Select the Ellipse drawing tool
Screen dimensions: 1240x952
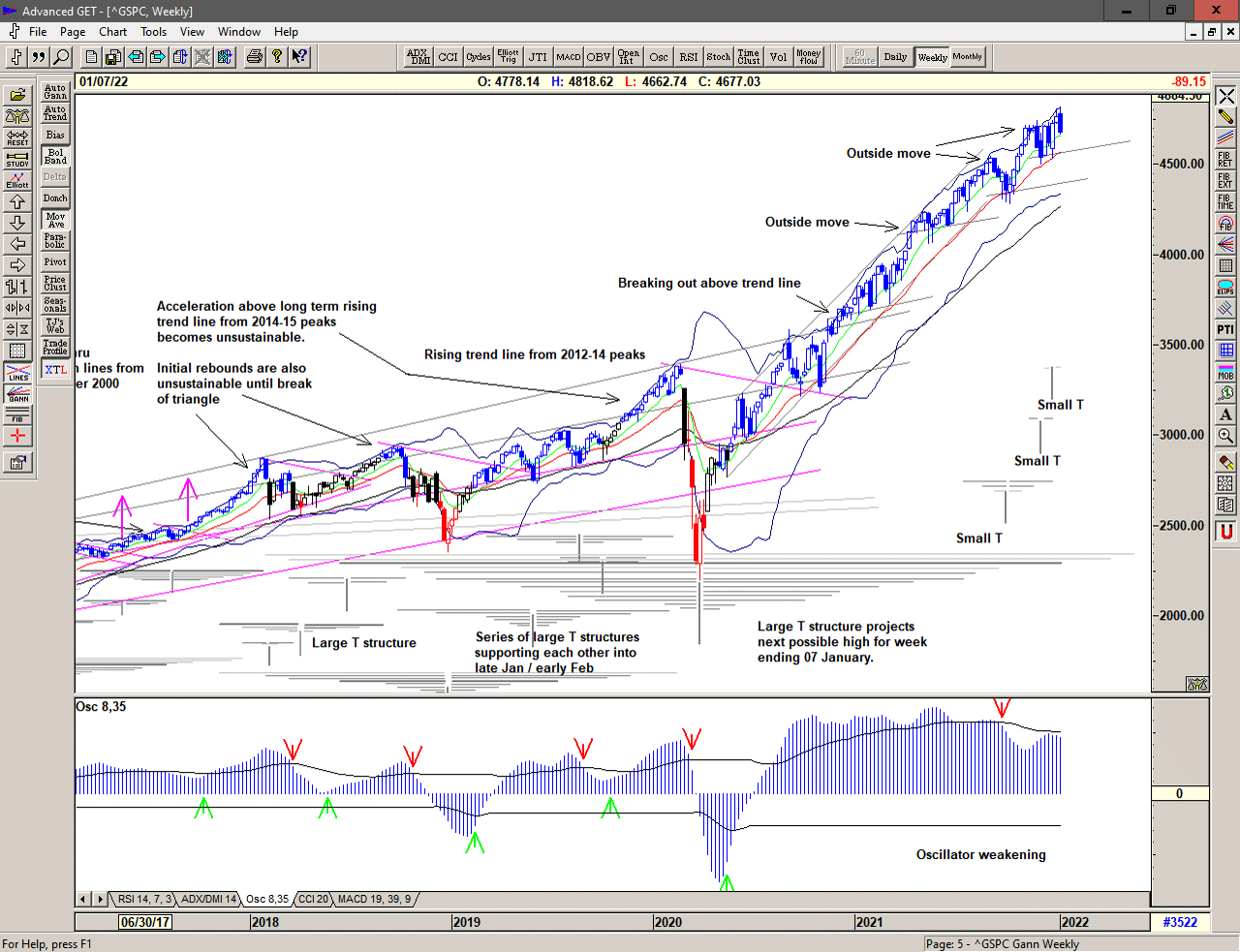pos(1225,288)
